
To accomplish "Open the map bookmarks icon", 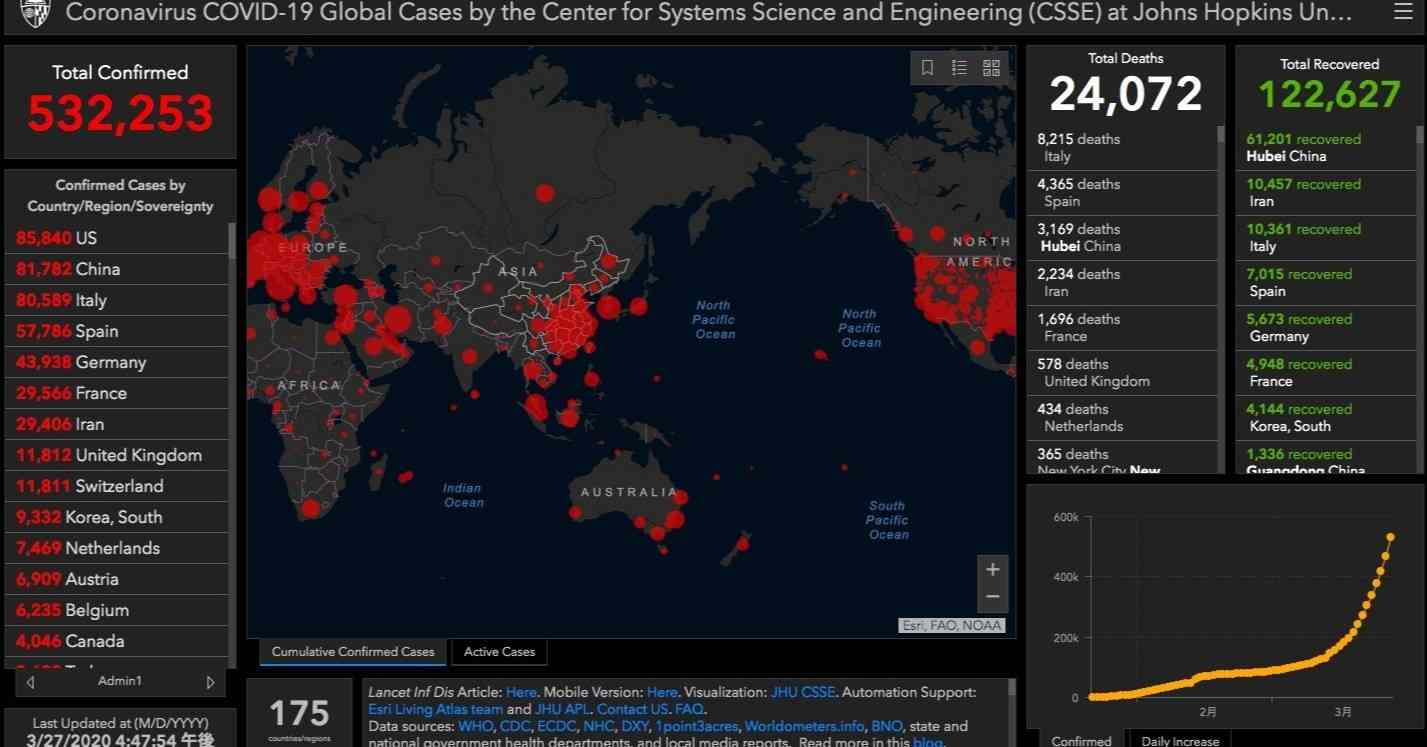I will (x=927, y=68).
